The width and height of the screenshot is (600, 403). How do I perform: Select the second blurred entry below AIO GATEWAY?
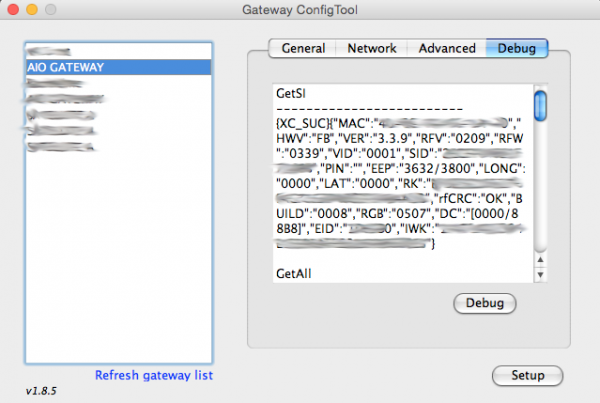point(65,99)
